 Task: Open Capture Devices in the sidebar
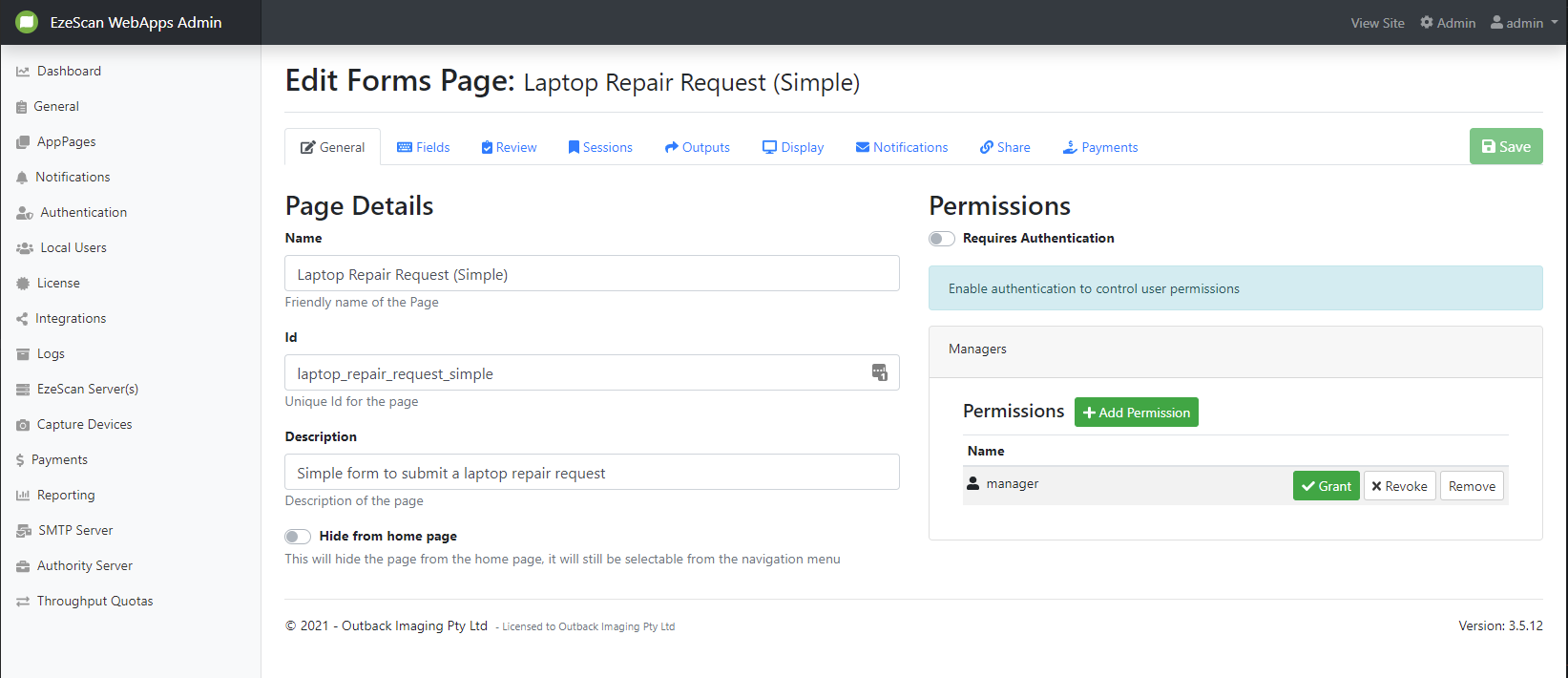tap(84, 424)
